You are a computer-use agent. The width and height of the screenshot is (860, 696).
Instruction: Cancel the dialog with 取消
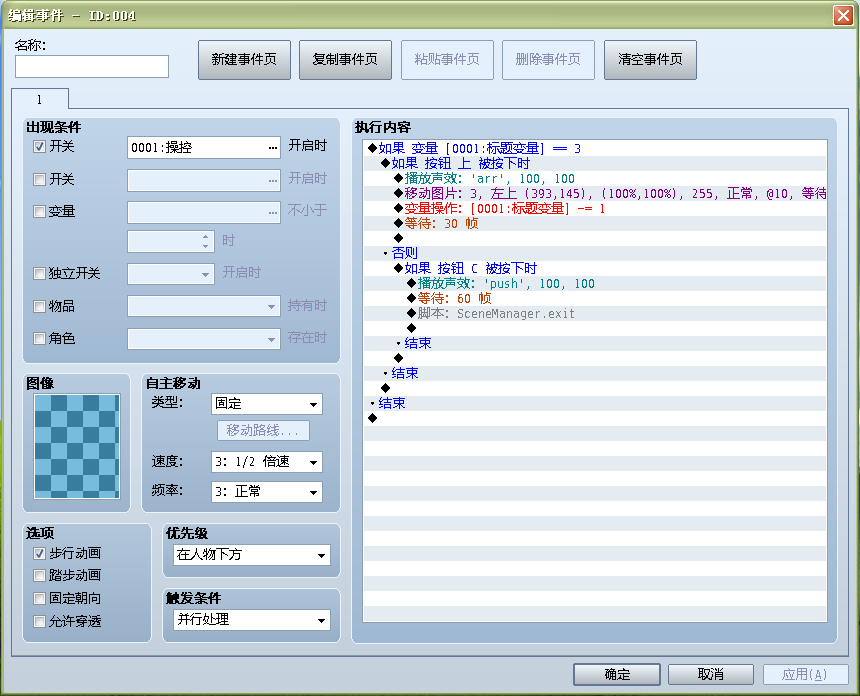pos(710,674)
